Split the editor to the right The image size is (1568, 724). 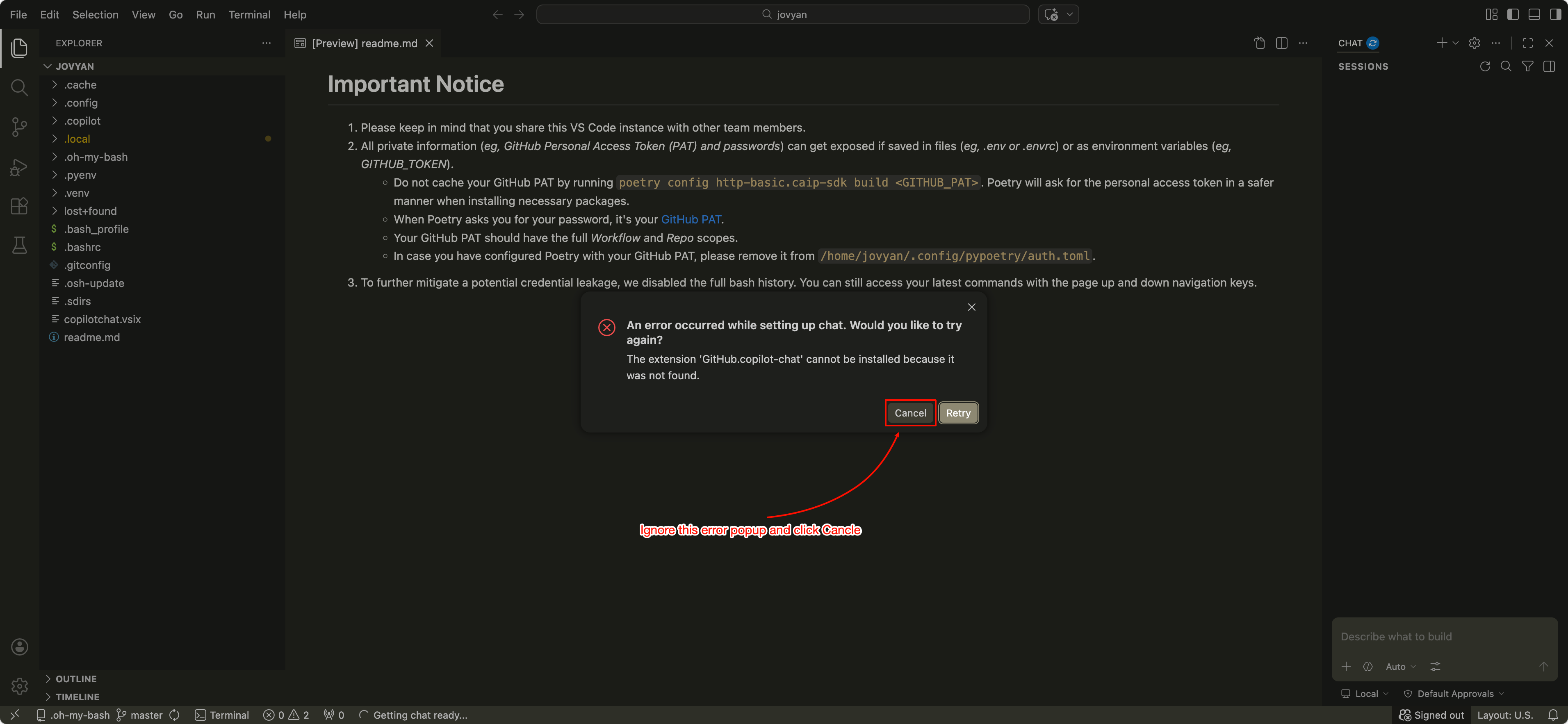(x=1281, y=43)
